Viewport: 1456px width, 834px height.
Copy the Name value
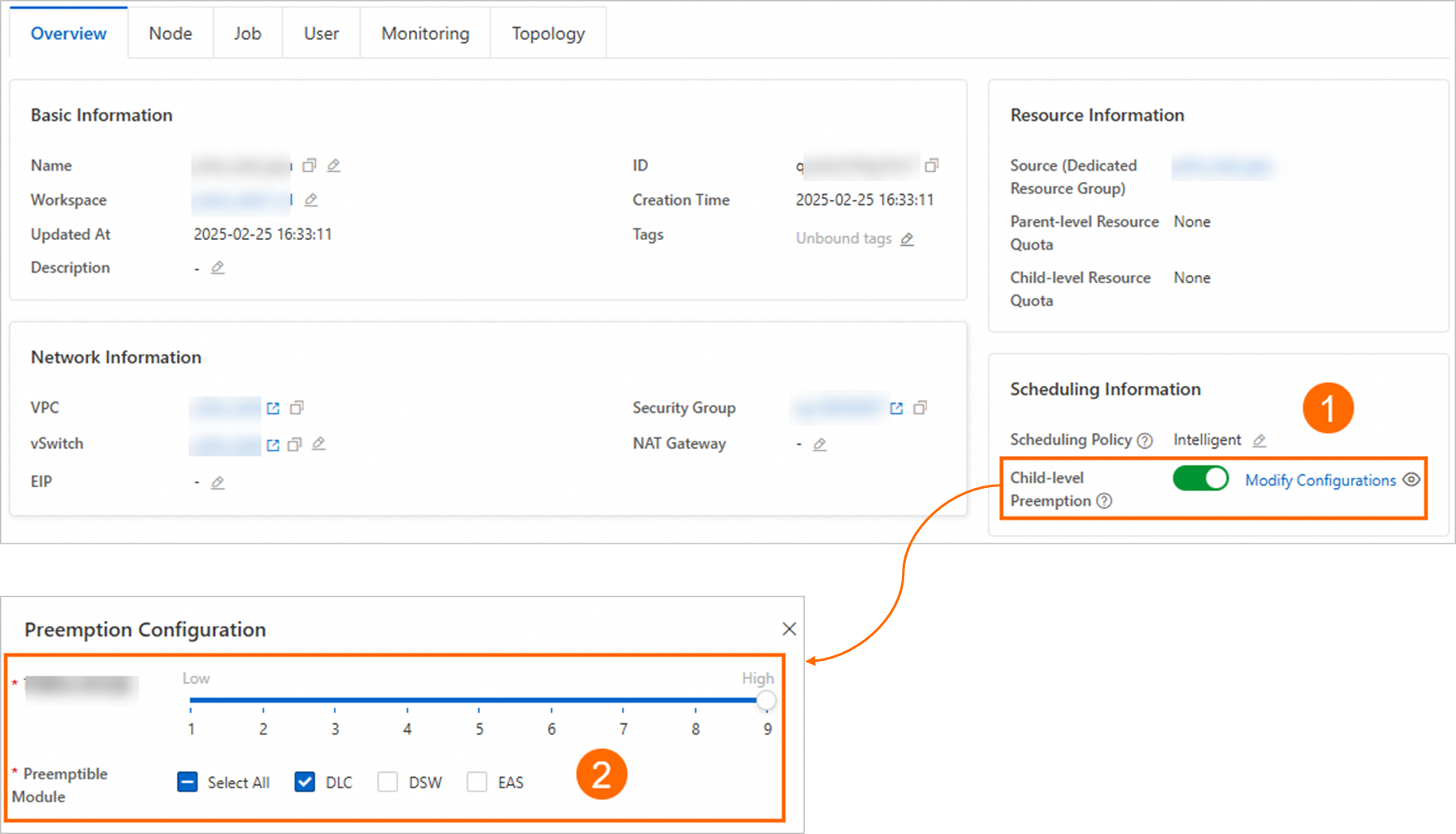309,166
